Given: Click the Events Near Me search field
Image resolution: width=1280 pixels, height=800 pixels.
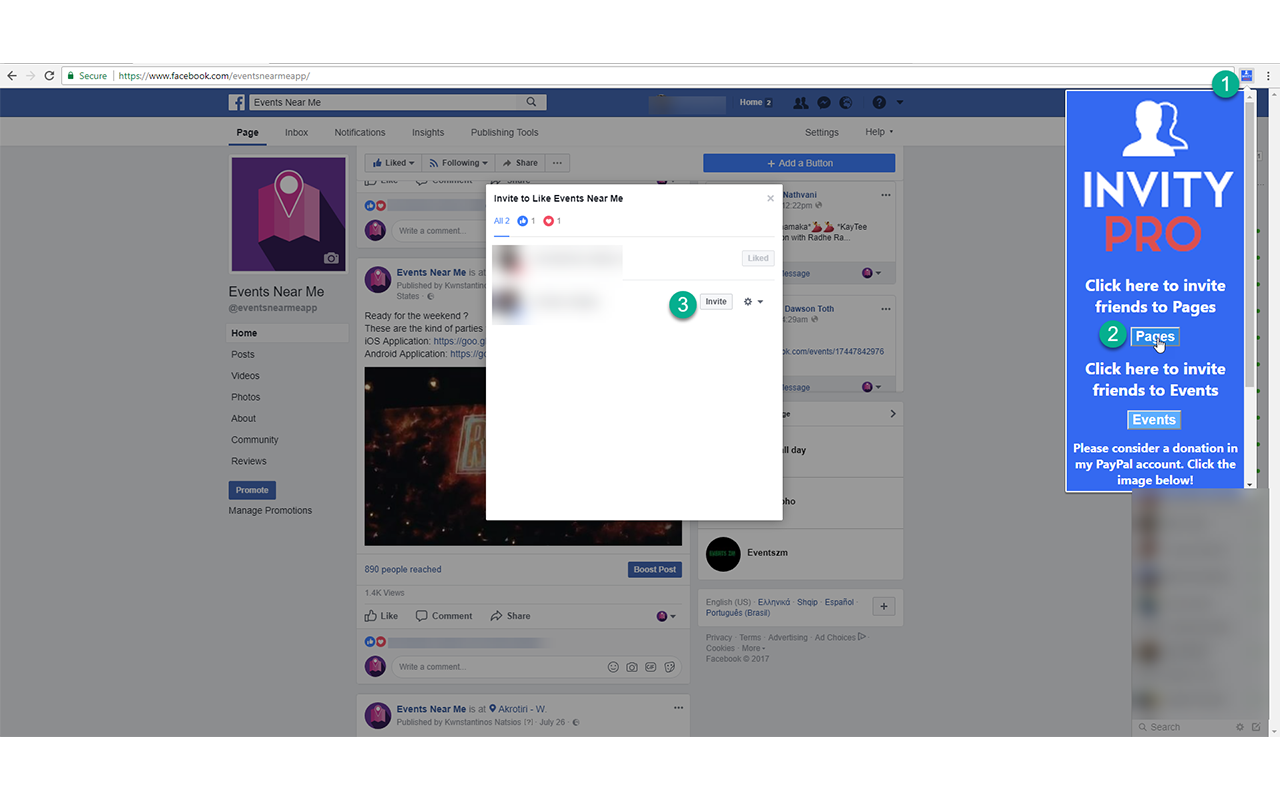Looking at the screenshot, I should pos(385,102).
